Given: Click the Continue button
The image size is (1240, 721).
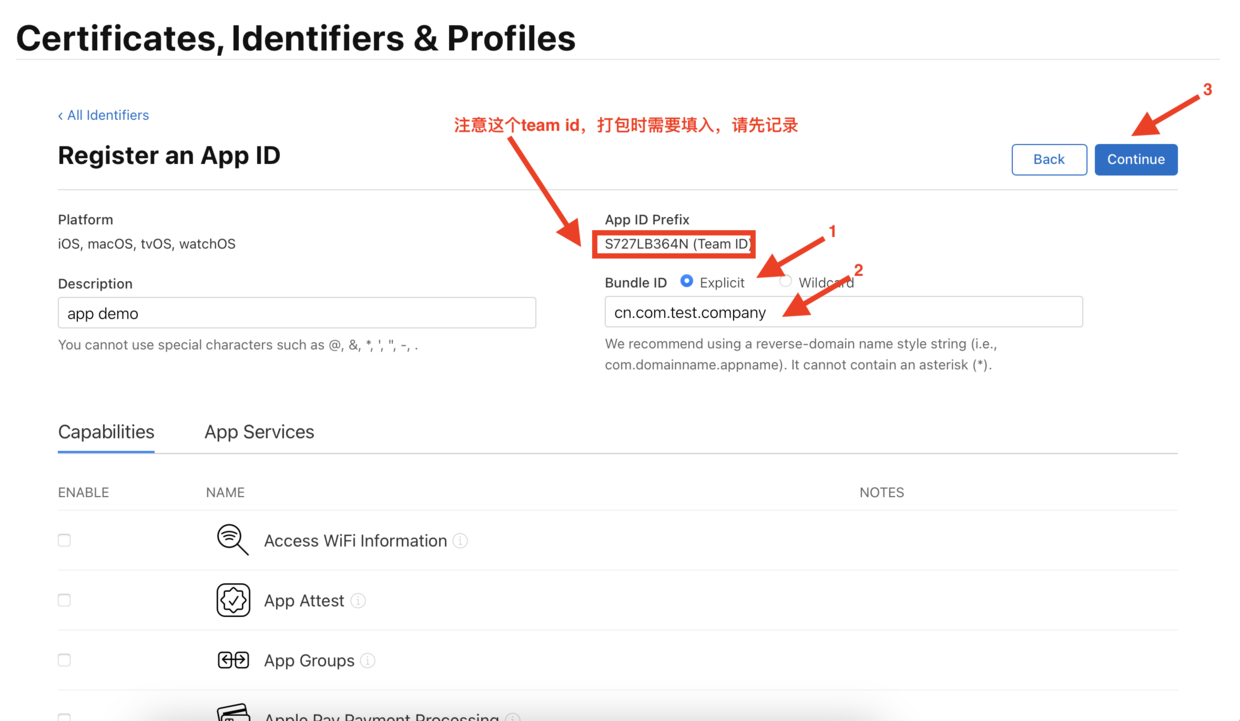Looking at the screenshot, I should [x=1136, y=159].
